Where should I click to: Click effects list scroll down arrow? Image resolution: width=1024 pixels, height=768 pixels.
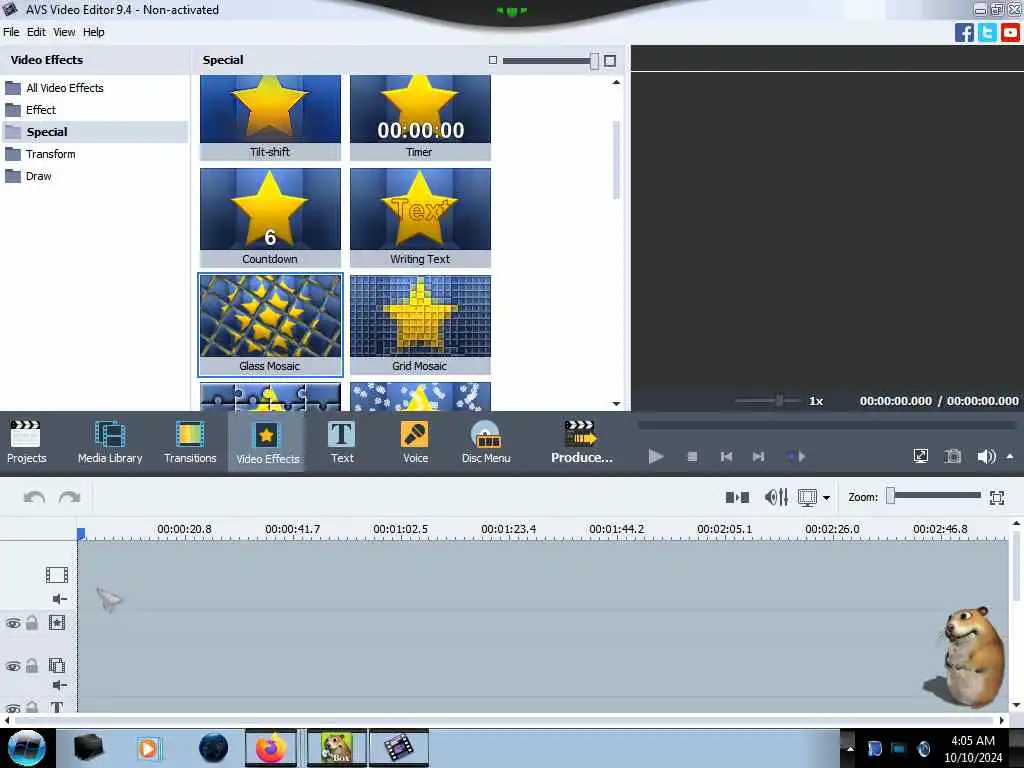point(616,404)
